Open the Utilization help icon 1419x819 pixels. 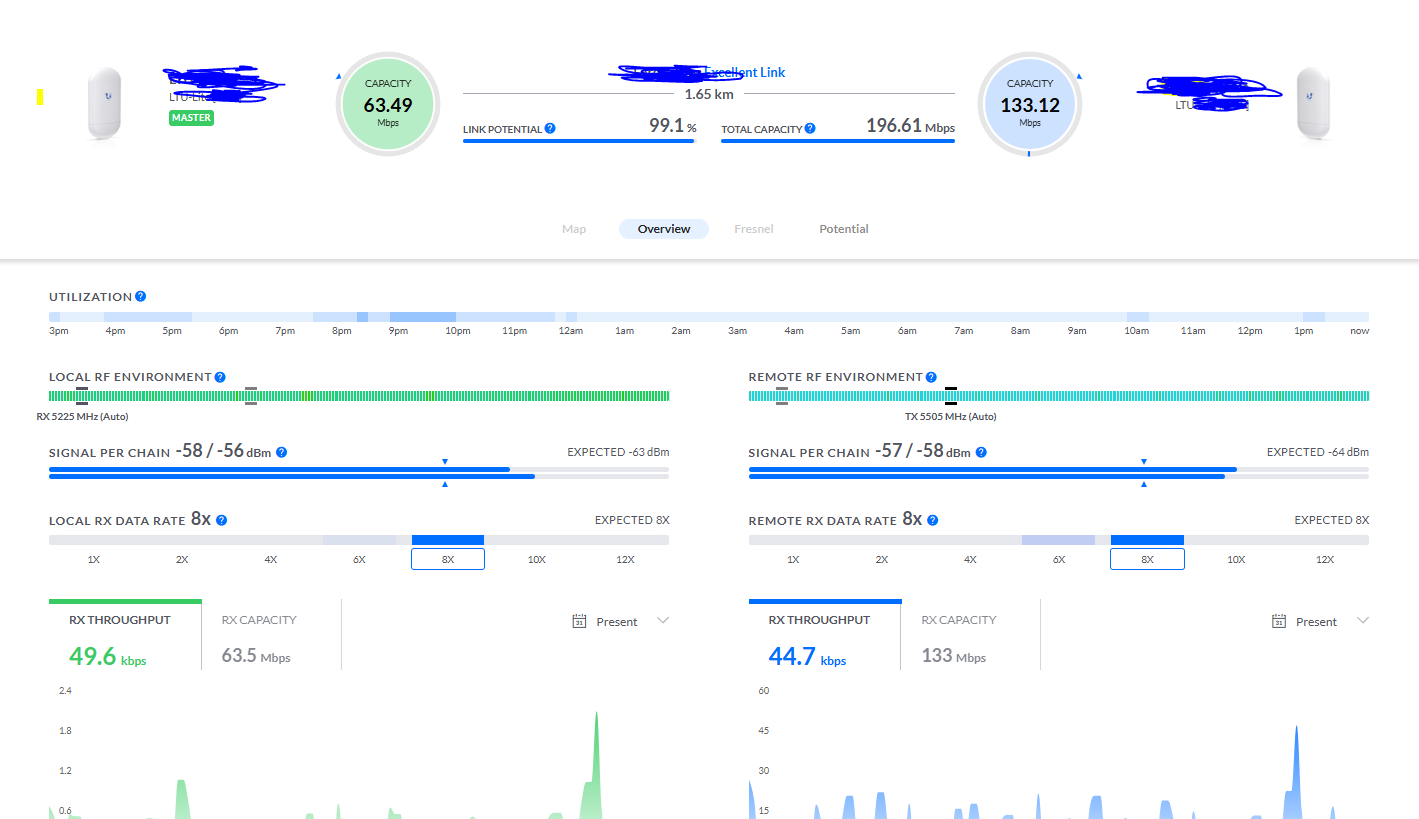(141, 297)
